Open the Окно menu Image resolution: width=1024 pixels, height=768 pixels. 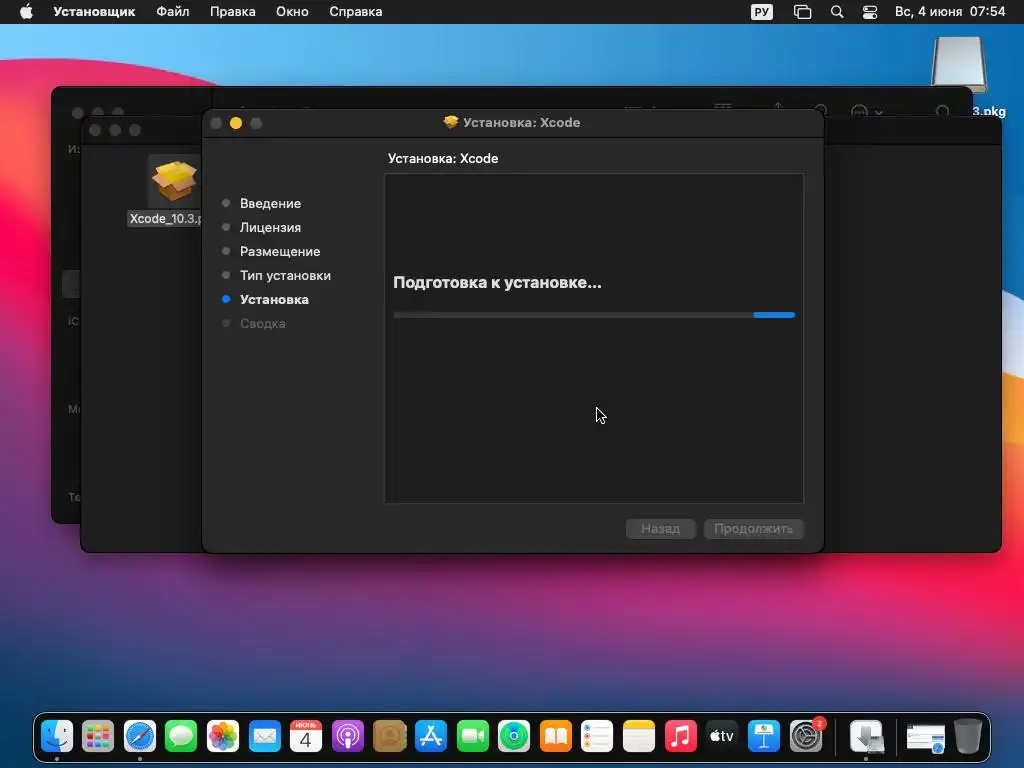pos(292,12)
